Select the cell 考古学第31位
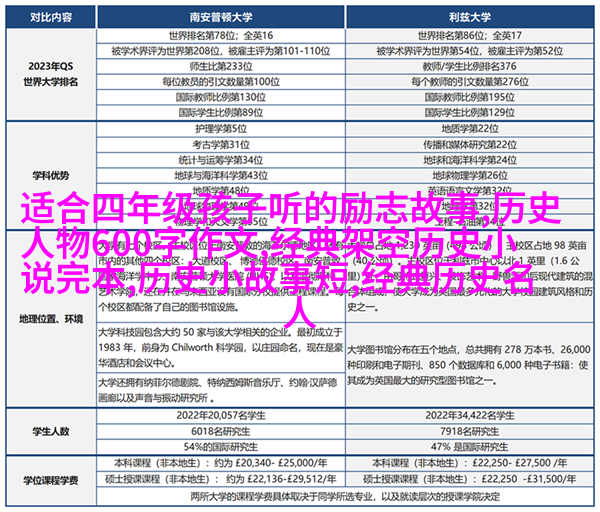Viewport: 600px width, 512px height. tap(221, 145)
